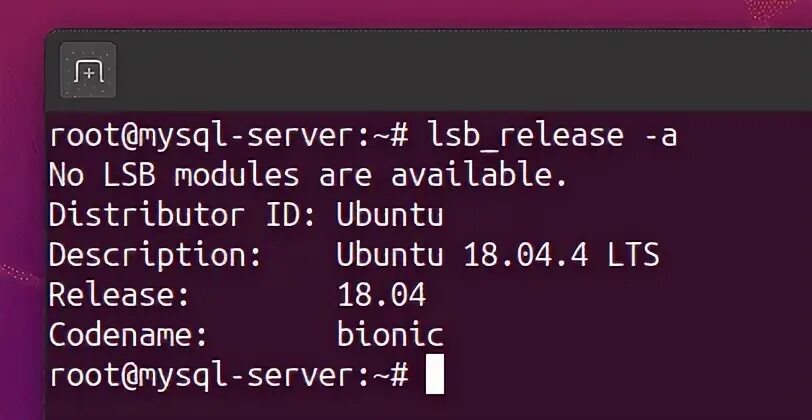
Task: Click the '18.04' release value
Action: [x=382, y=295]
